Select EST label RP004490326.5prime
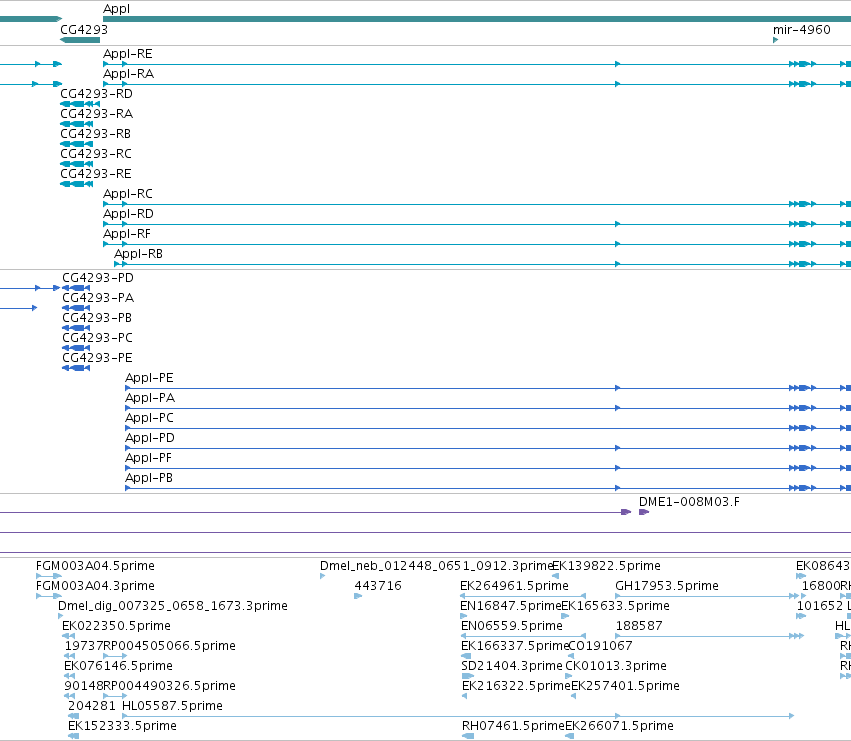The height and width of the screenshot is (741, 851). coord(169,687)
